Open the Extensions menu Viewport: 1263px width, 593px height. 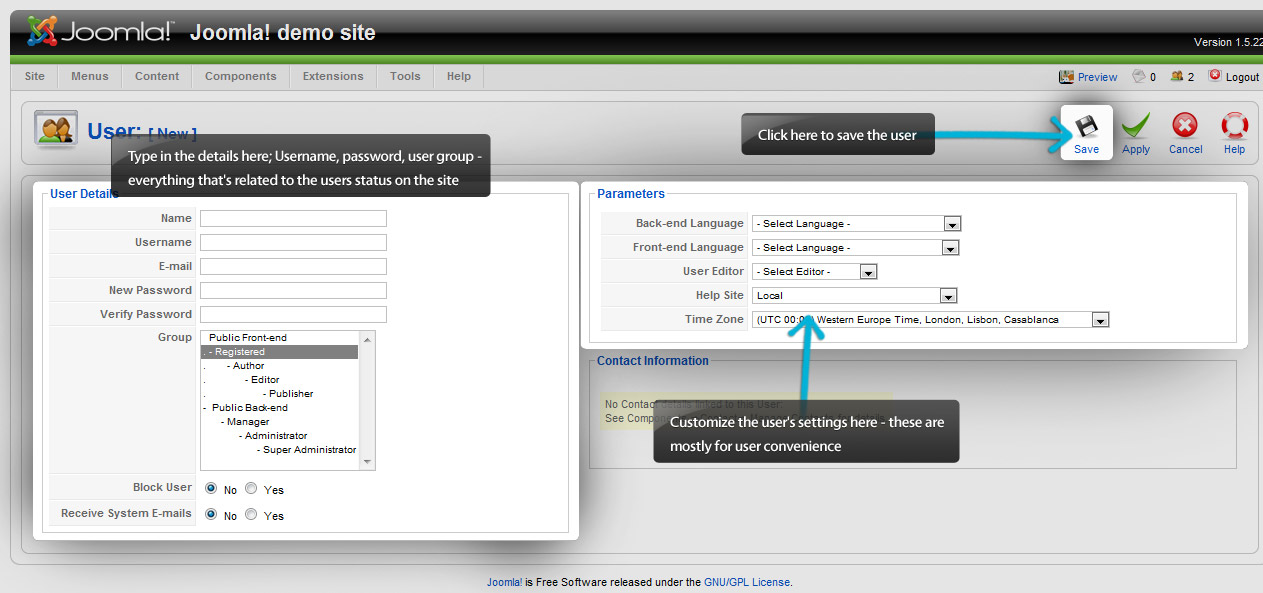click(x=334, y=76)
